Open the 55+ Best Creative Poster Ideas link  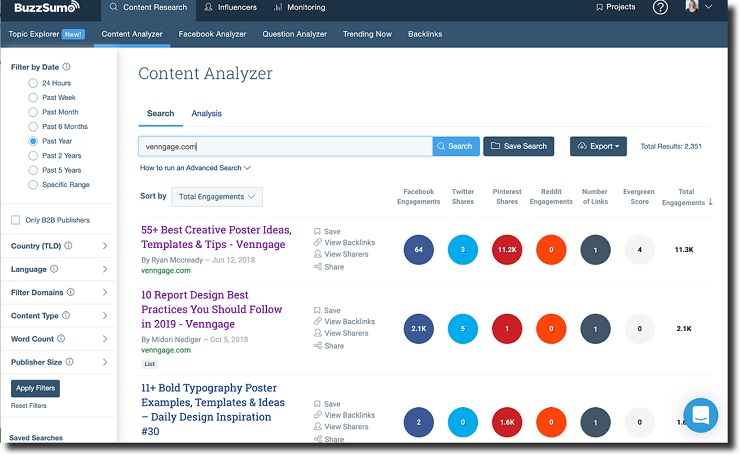pyautogui.click(x=216, y=237)
